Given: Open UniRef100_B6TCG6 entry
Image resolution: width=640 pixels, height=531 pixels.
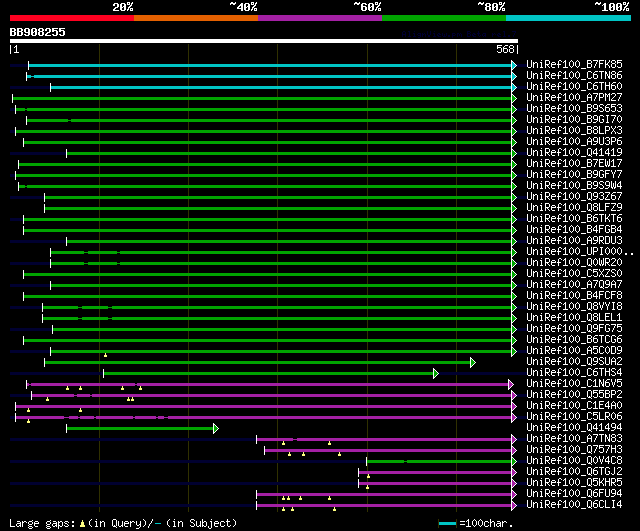Looking at the screenshot, I should [574, 340].
